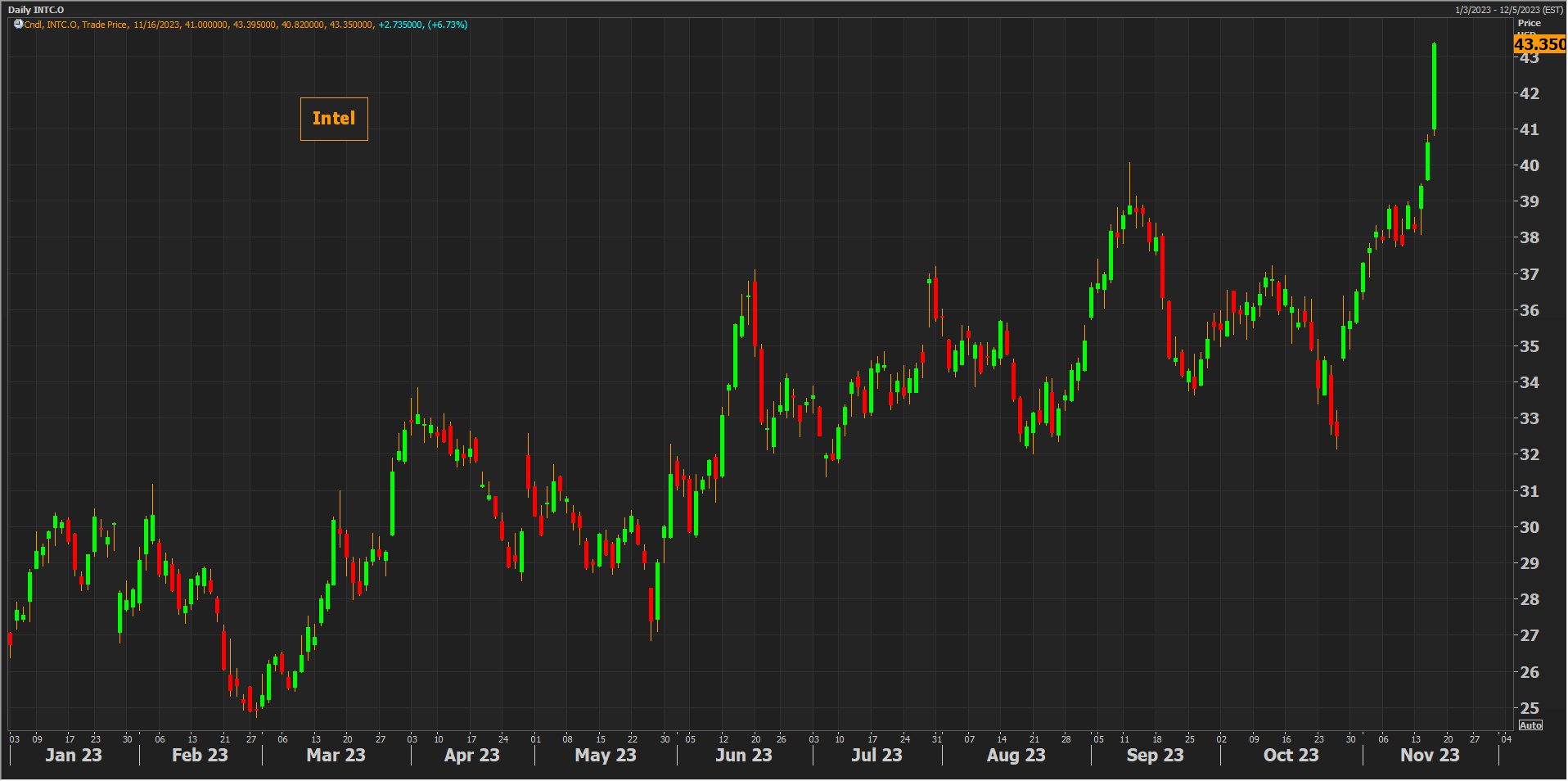Click the 35 level on price axis

click(1529, 346)
